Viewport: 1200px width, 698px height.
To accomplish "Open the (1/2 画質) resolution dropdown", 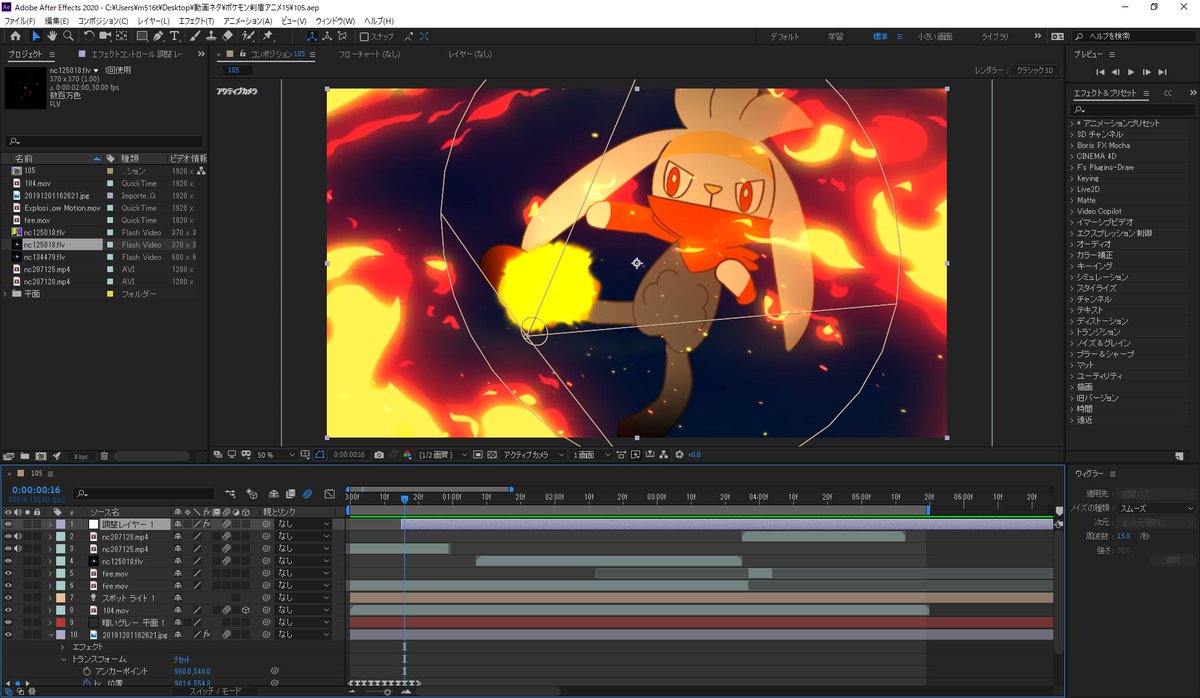I will click(x=442, y=454).
